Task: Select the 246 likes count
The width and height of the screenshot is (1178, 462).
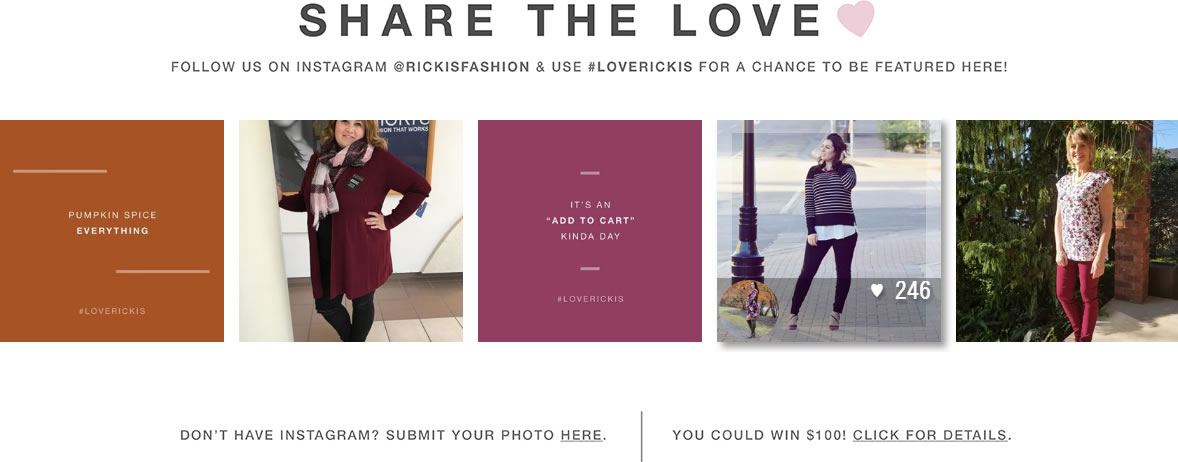Action: coord(913,291)
